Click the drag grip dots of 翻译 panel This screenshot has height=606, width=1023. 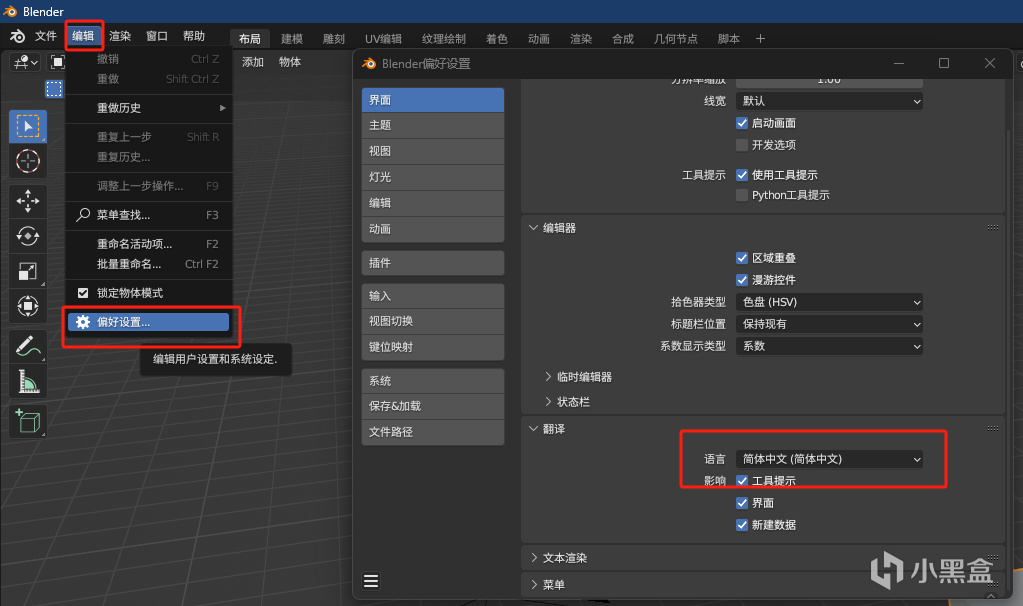[x=993, y=428]
